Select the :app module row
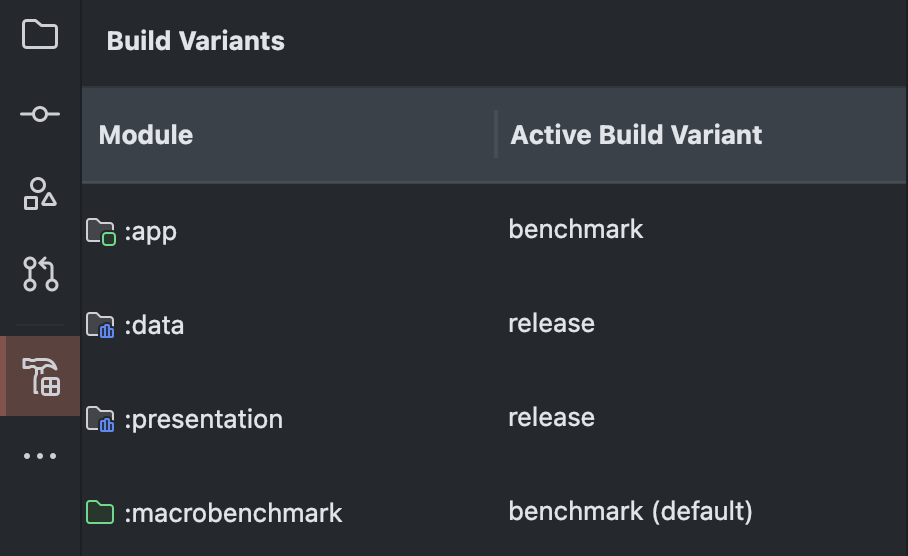Image resolution: width=908 pixels, height=556 pixels. (494, 231)
